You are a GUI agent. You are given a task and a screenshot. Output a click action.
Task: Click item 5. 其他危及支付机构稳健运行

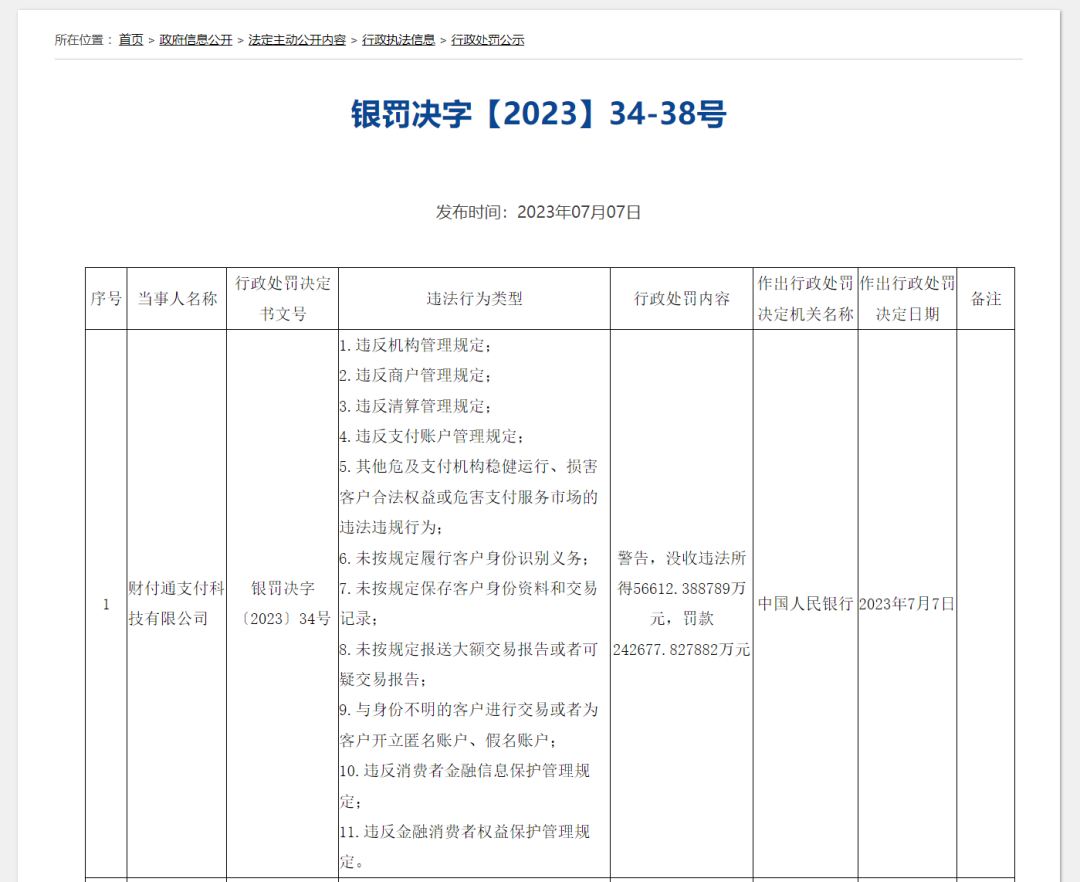[468, 497]
